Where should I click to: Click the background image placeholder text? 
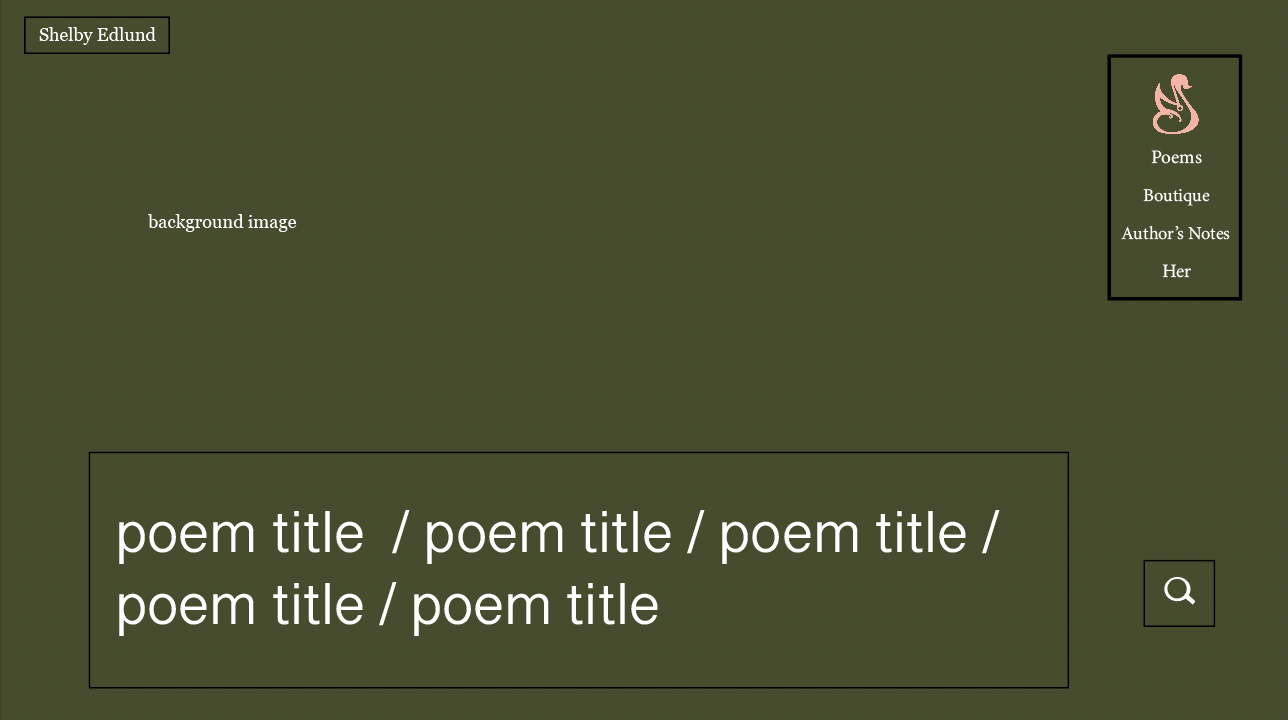click(x=222, y=222)
